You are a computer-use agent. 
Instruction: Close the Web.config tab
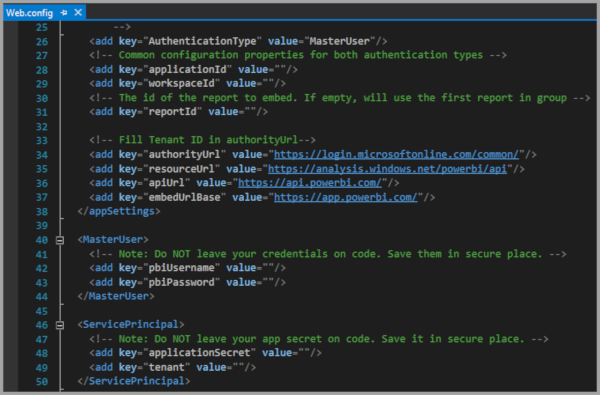click(78, 13)
